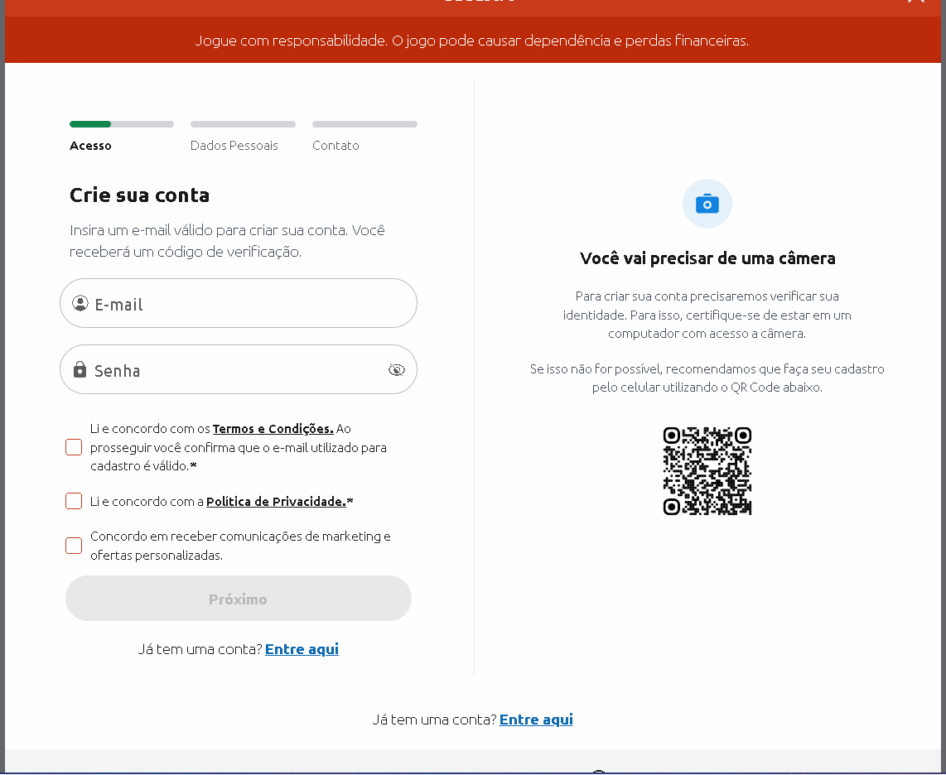Close the Cadastro dialog with the X
The image size is (946, 775).
tap(915, 3)
